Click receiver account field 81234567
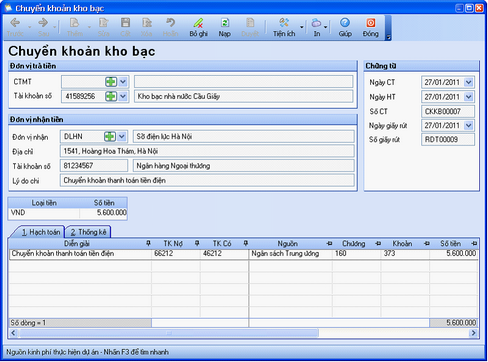488x362 pixels. [94, 166]
